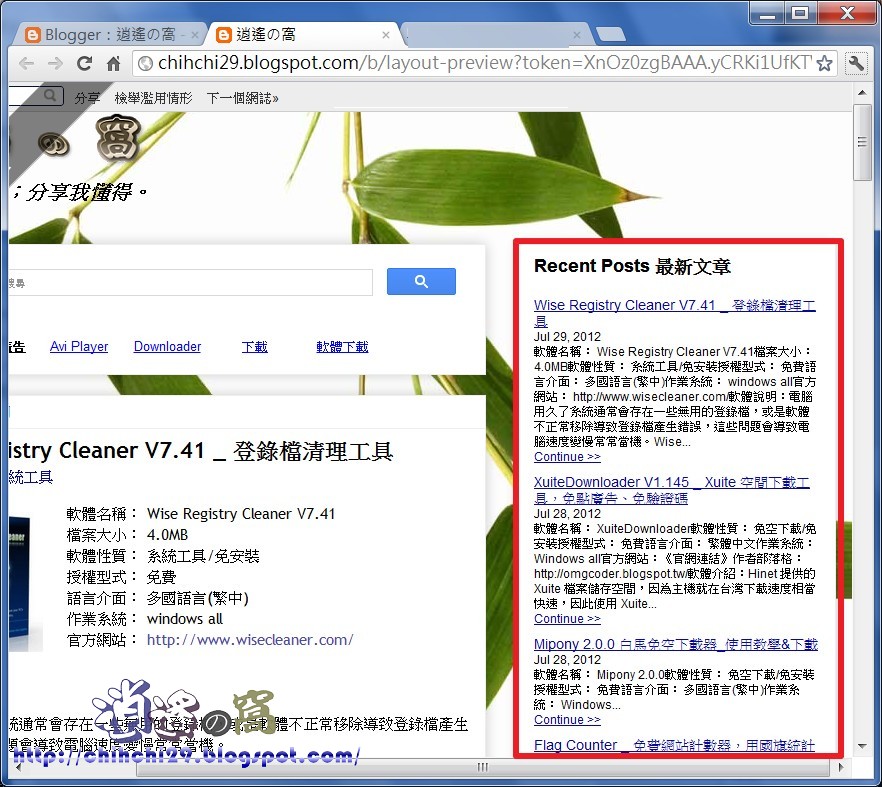The image size is (882, 787).
Task: Open the Avi Player label link
Action: pyautogui.click(x=79, y=347)
